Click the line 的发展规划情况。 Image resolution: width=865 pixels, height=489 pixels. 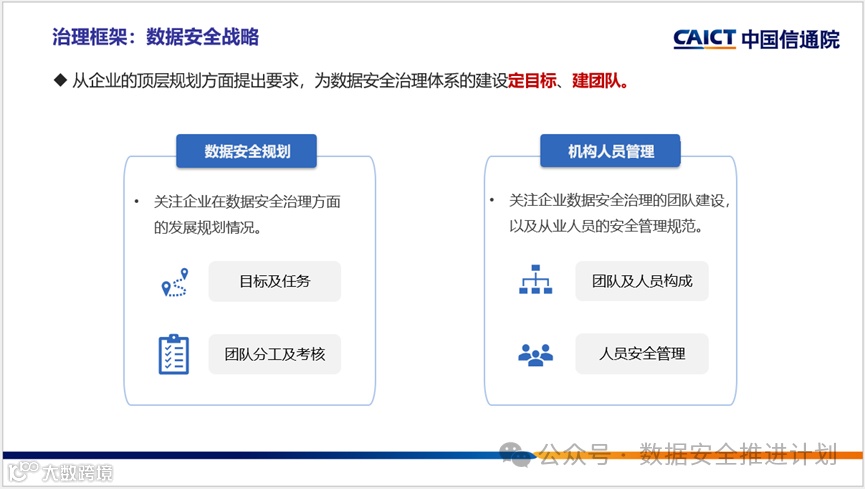coord(207,227)
